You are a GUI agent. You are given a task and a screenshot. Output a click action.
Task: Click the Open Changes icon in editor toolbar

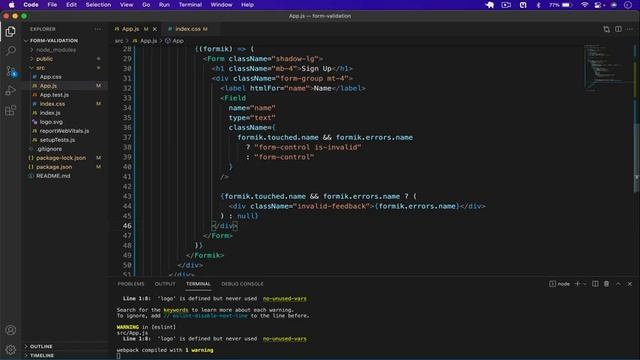coord(607,29)
